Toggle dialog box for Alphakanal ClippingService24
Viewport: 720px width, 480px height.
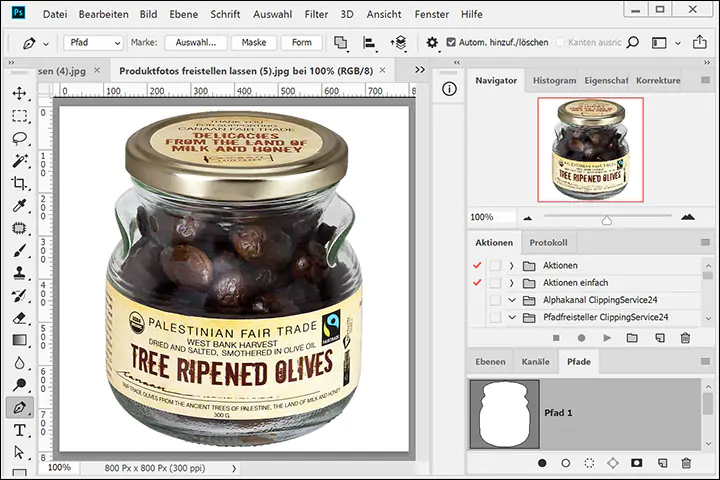tap(495, 300)
